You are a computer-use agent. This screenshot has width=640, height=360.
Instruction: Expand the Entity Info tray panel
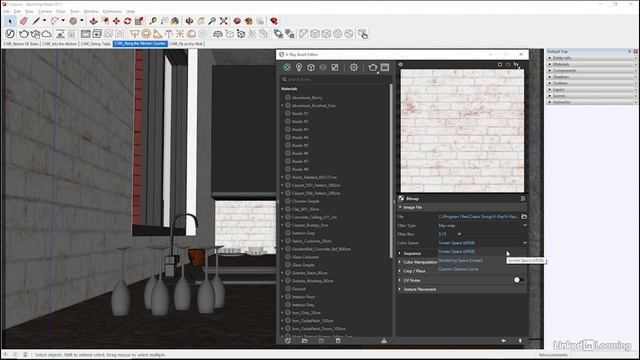click(591, 58)
